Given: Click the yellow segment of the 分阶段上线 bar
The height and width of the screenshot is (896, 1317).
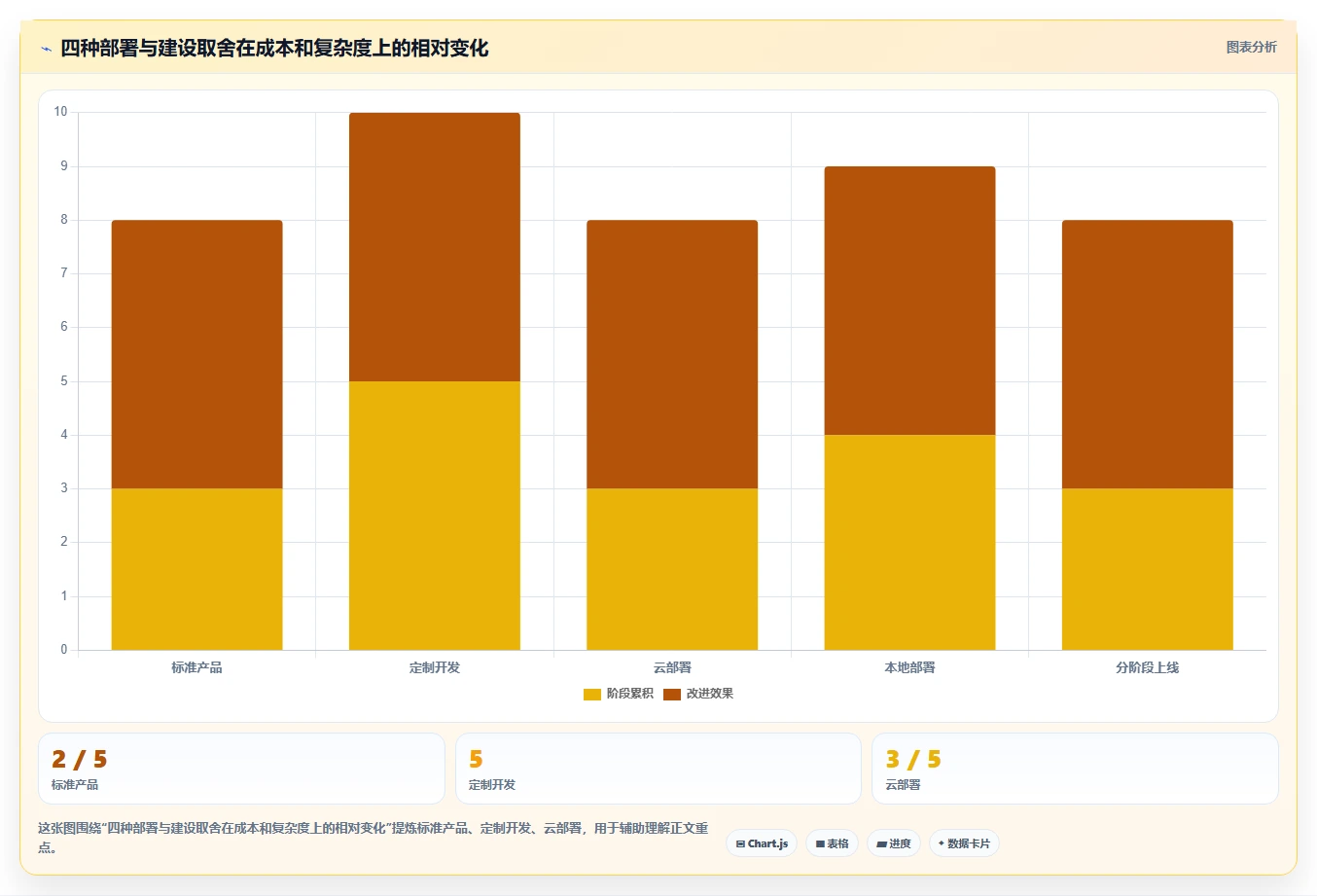Looking at the screenshot, I should click(x=1148, y=569).
